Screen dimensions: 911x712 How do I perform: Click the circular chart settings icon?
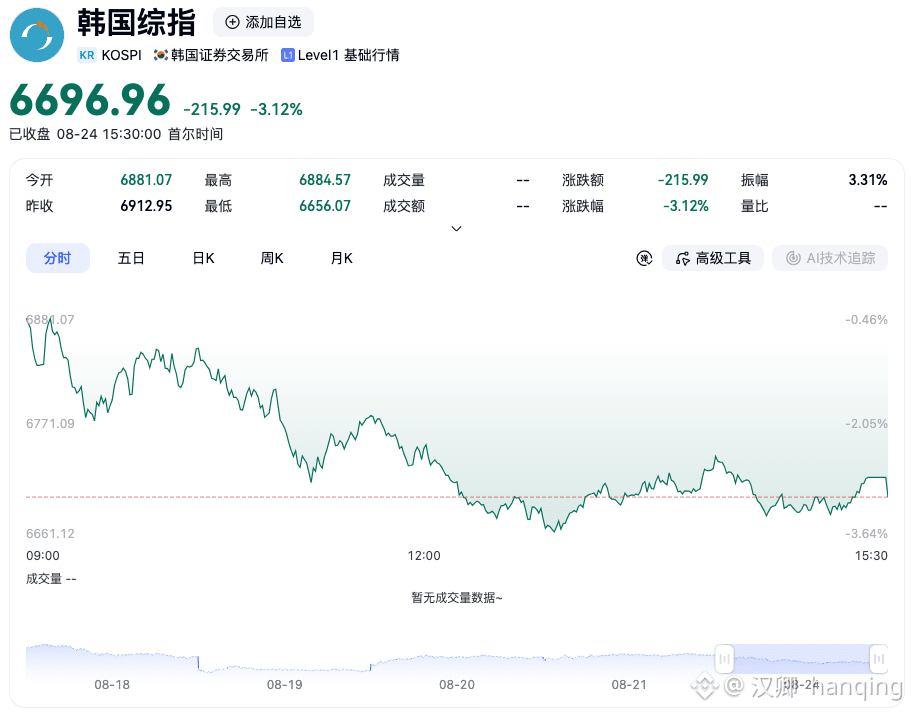[x=644, y=258]
